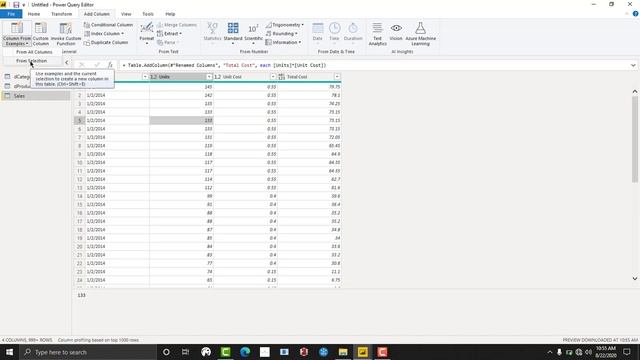Open Task View on the taskbar

[x=185, y=352]
